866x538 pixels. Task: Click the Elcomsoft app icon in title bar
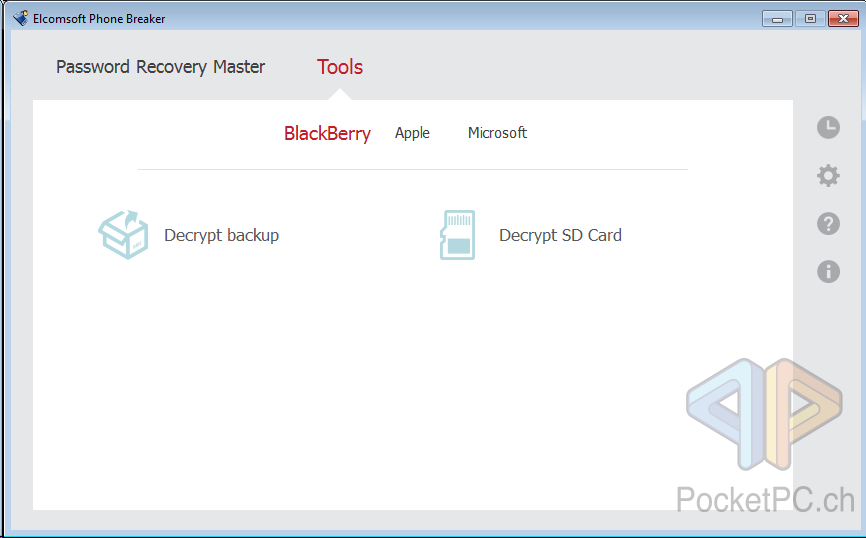pos(20,18)
